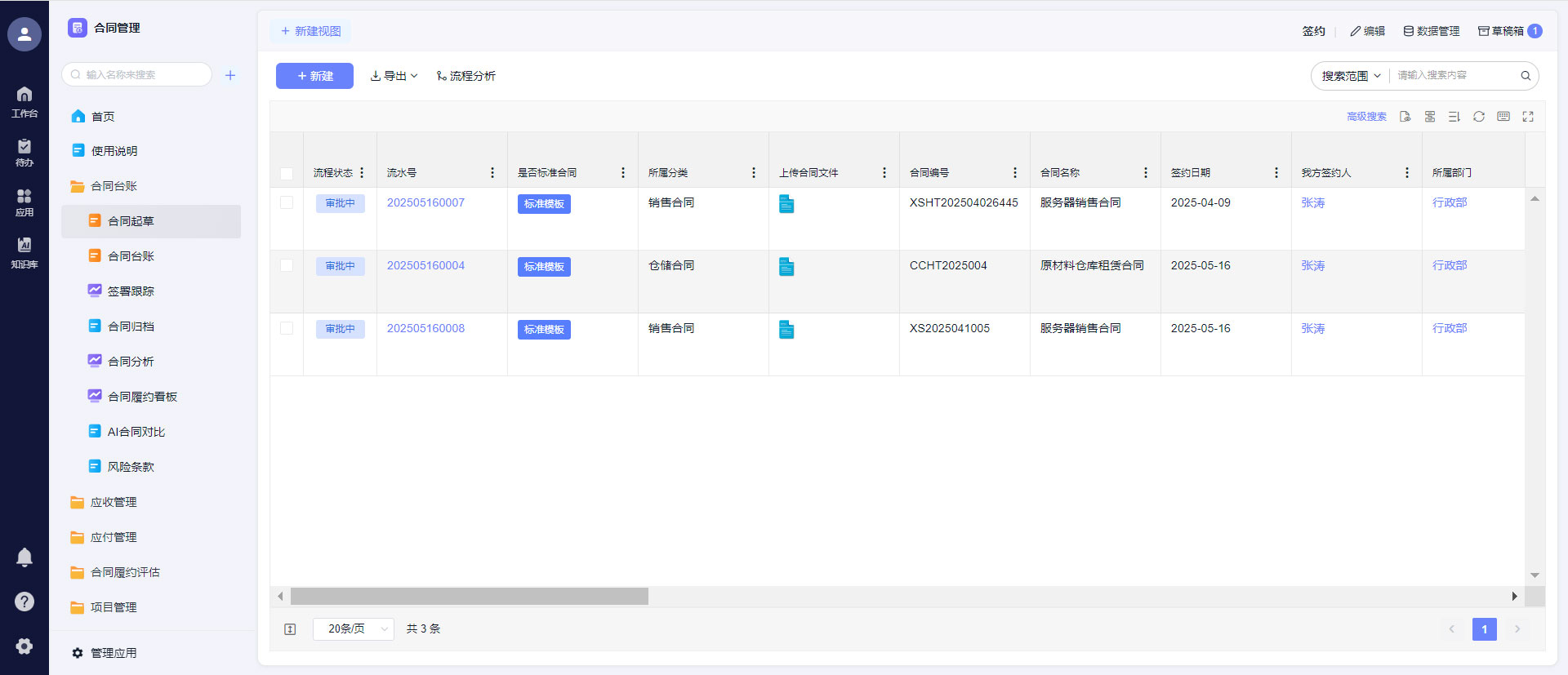Click the horizontal scrollbar under the table
The height and width of the screenshot is (675, 1568).
pyautogui.click(x=470, y=597)
